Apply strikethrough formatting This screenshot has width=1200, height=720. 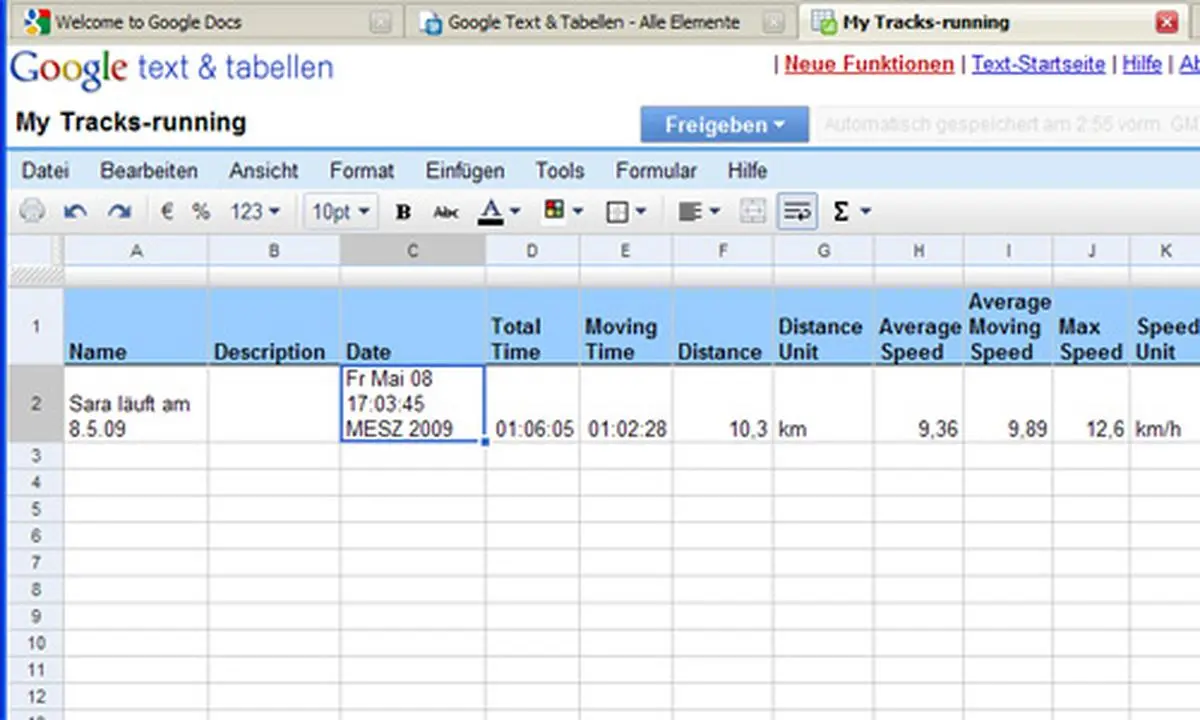tap(444, 211)
